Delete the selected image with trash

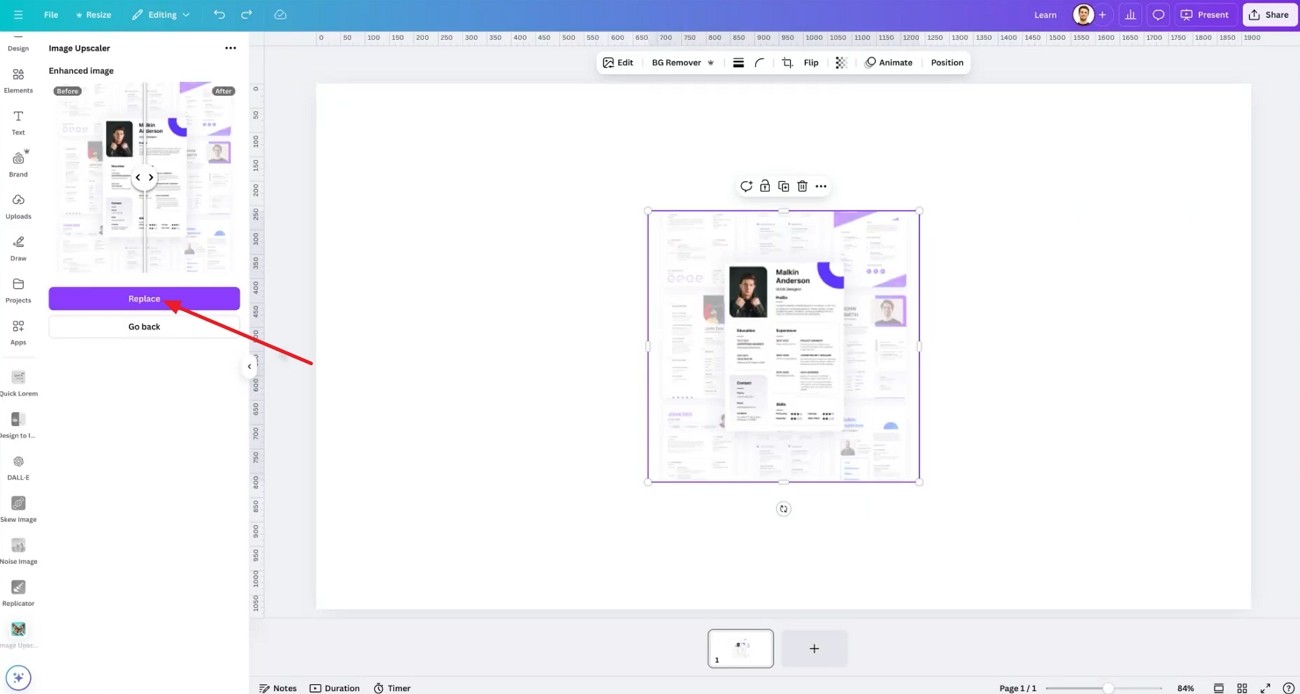[x=802, y=186]
